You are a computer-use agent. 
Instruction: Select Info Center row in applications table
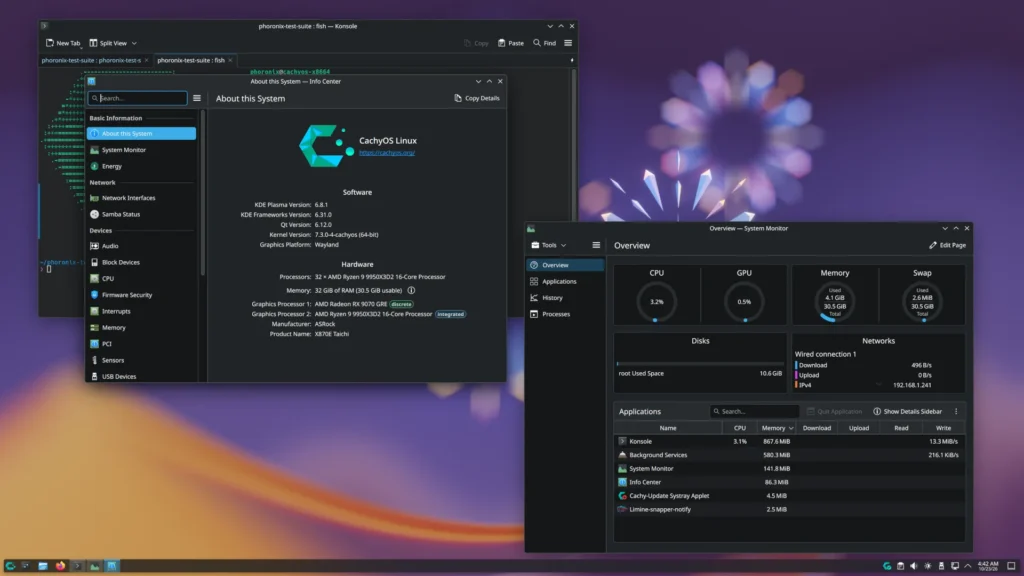point(789,483)
